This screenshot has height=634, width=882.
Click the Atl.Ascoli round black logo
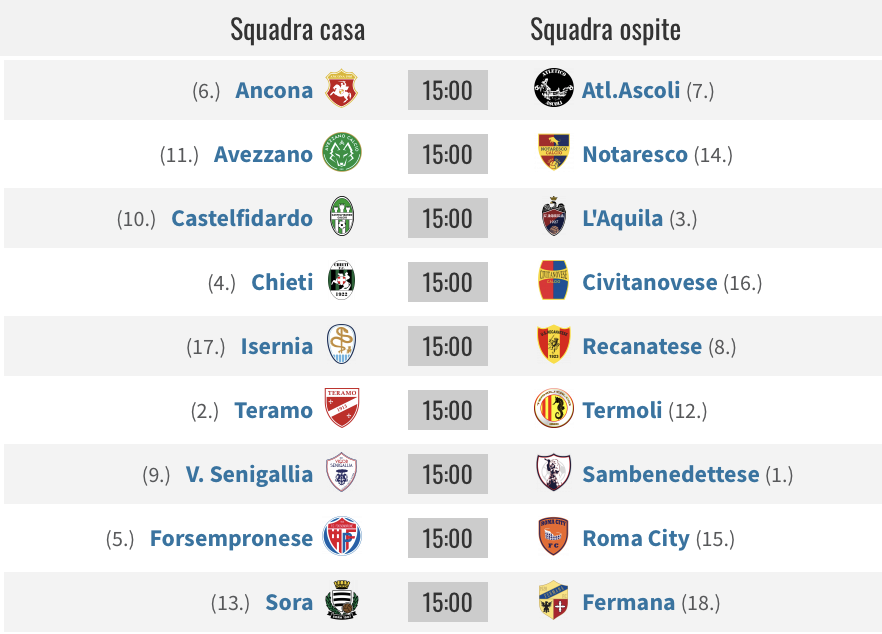tap(554, 88)
